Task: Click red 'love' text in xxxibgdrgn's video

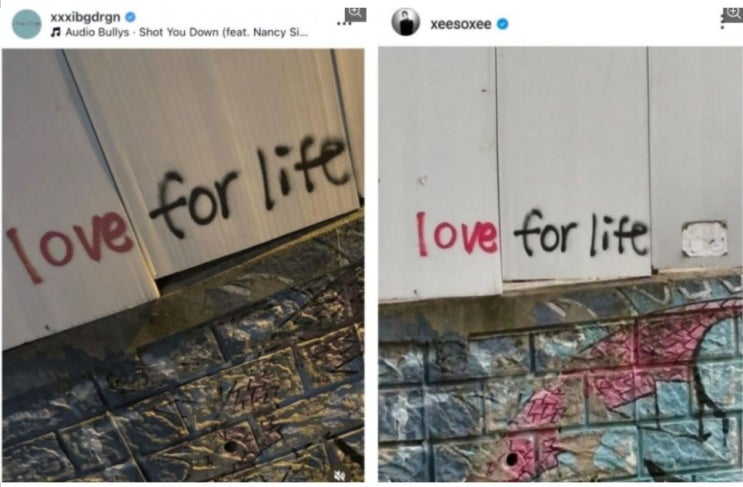Action: [69, 247]
